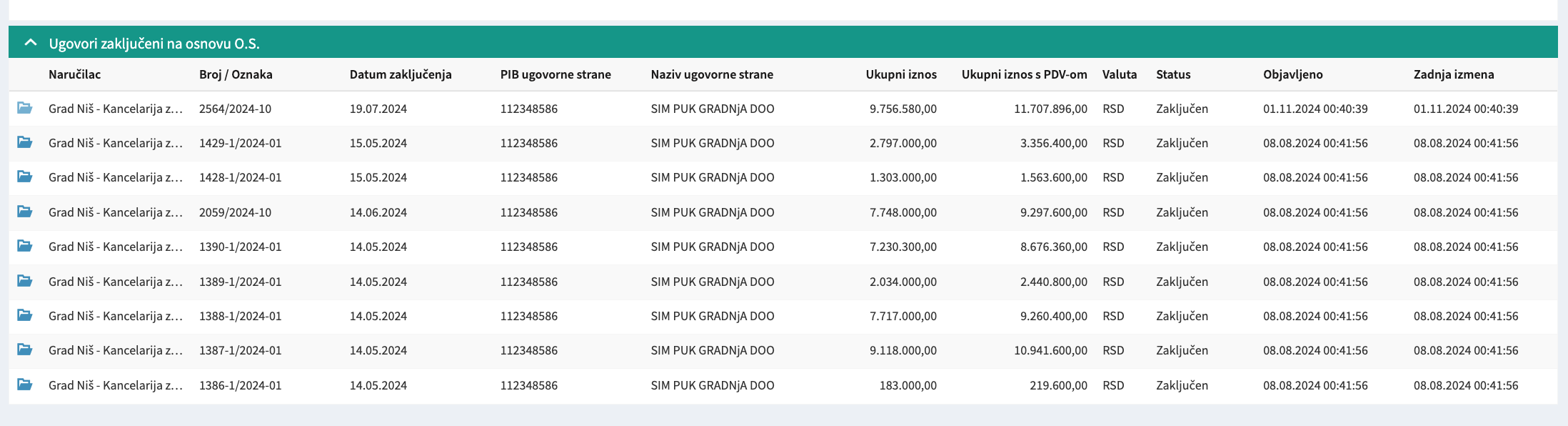Sort by Ukupni iznos column header
The height and width of the screenshot is (426, 1568).
pyautogui.click(x=901, y=74)
